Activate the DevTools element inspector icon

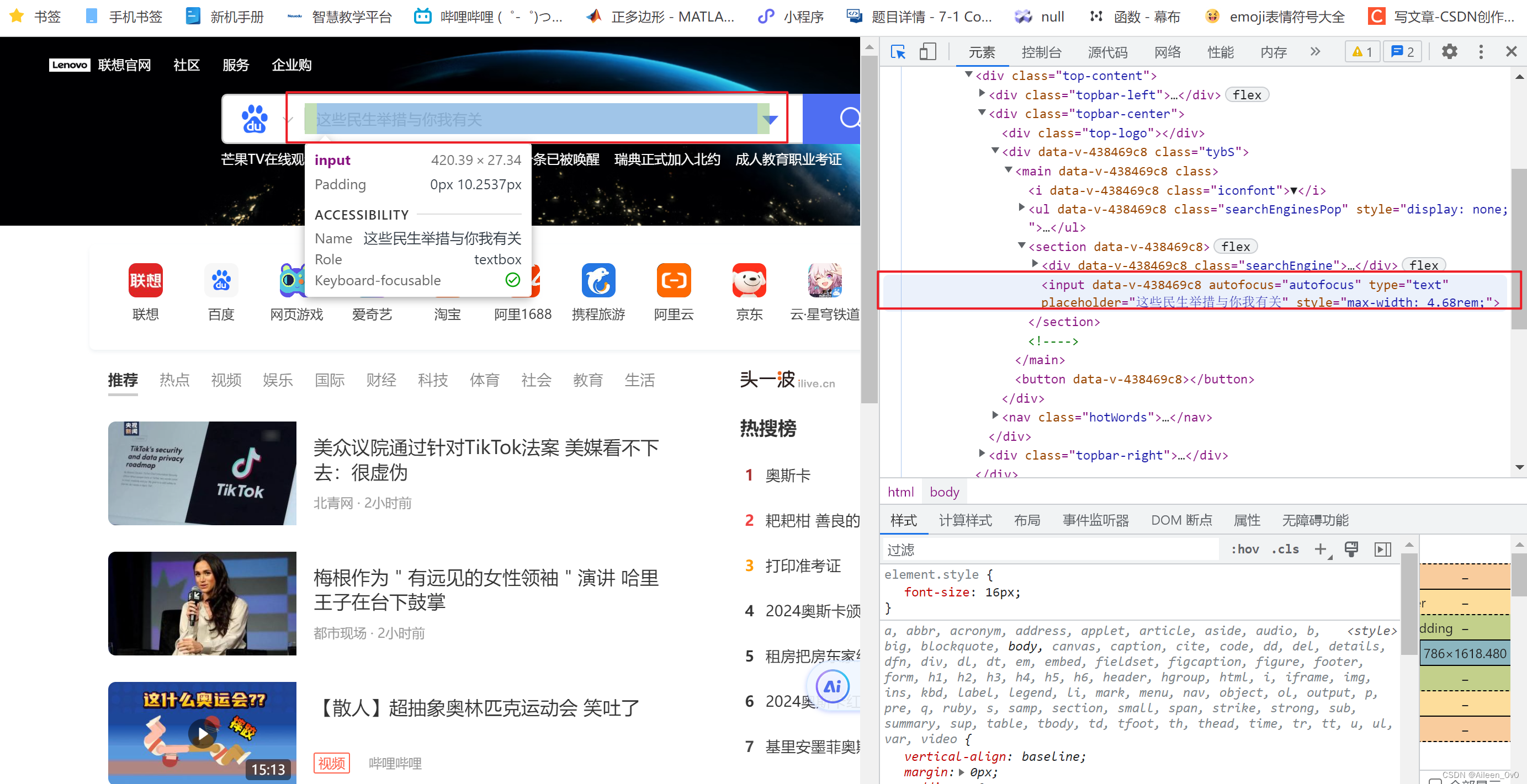898,52
